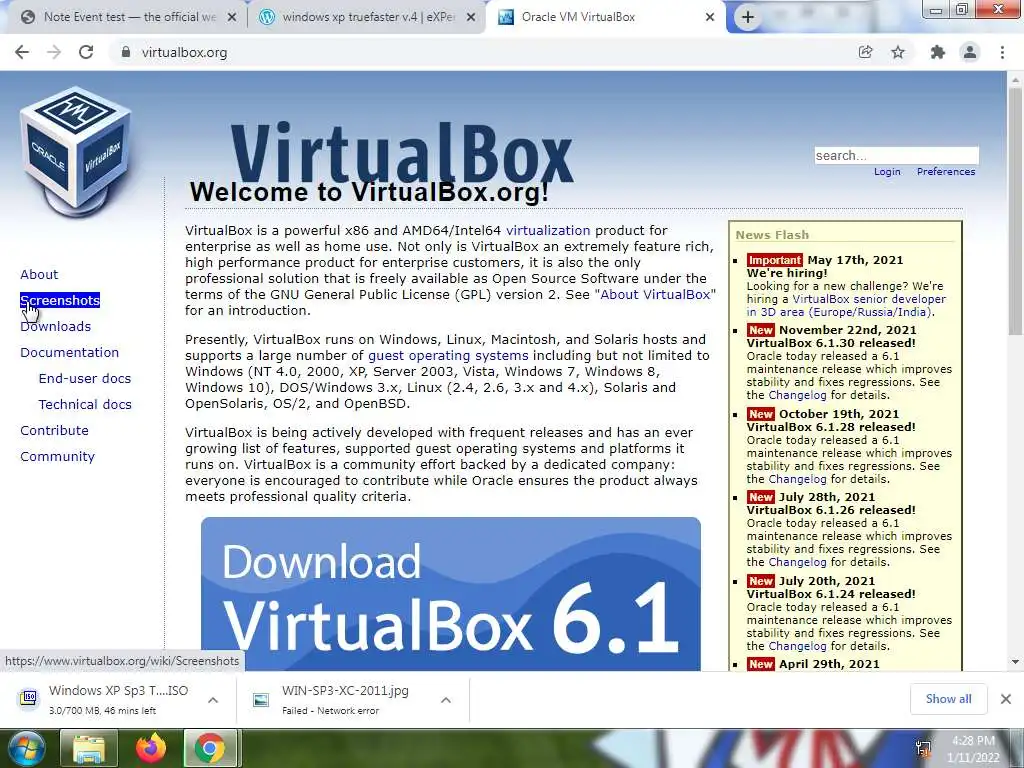The height and width of the screenshot is (768, 1024).
Task: Reload the virtualbox.org page
Action: point(86,52)
